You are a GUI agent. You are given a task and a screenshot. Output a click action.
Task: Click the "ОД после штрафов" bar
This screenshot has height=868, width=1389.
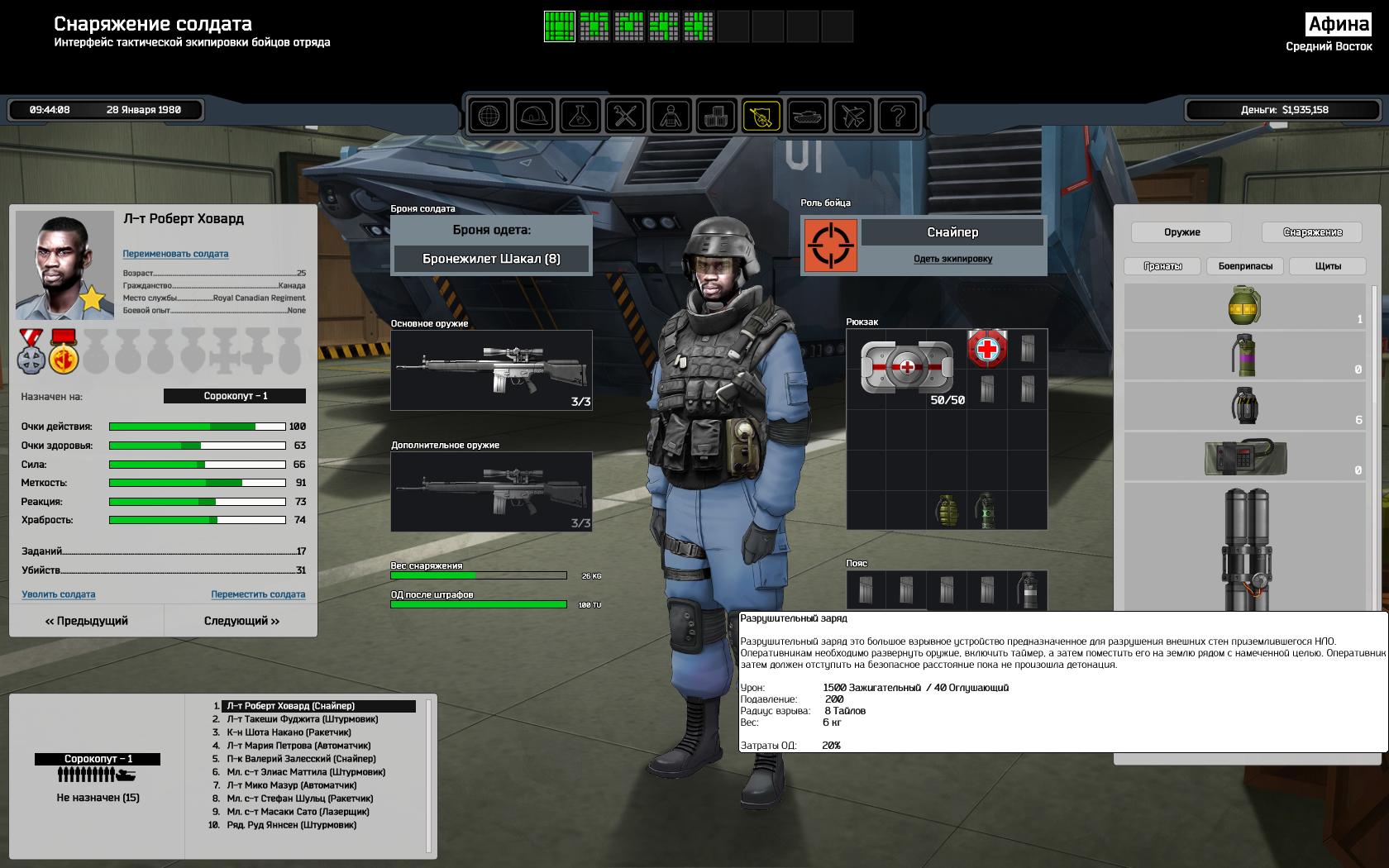pos(478,604)
